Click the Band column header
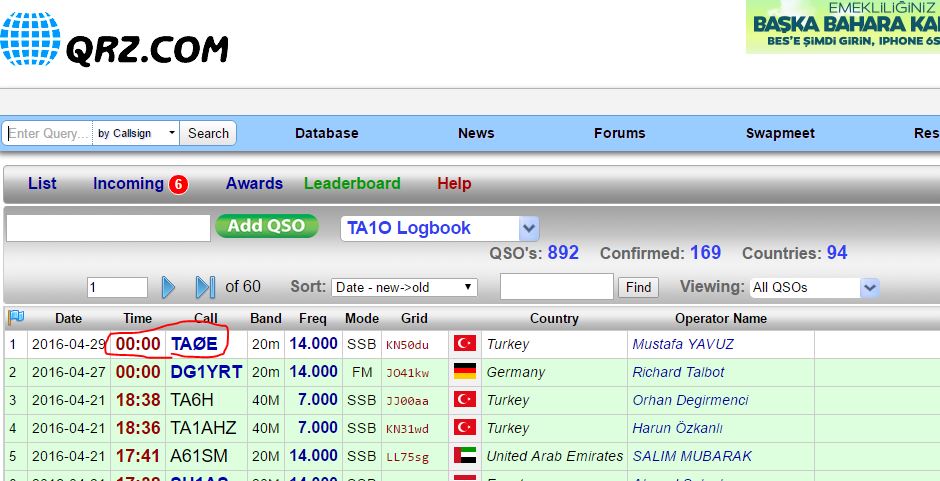 [x=266, y=318]
